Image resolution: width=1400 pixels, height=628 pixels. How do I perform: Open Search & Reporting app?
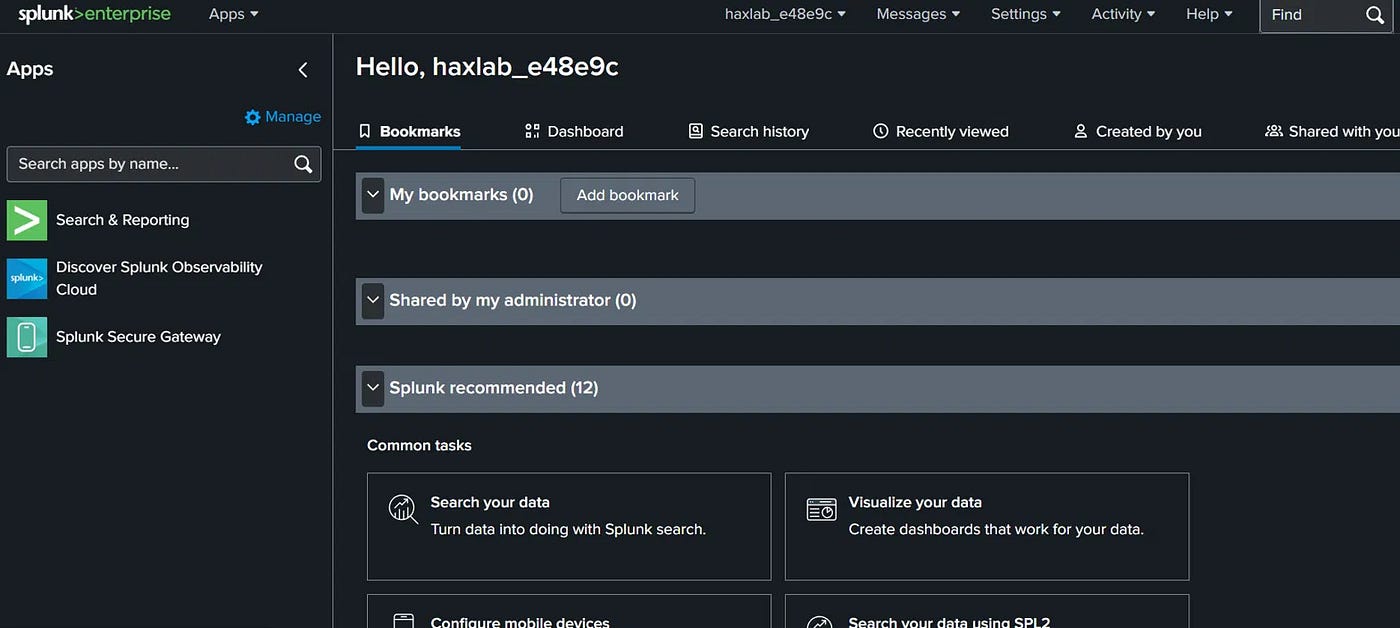click(x=122, y=220)
